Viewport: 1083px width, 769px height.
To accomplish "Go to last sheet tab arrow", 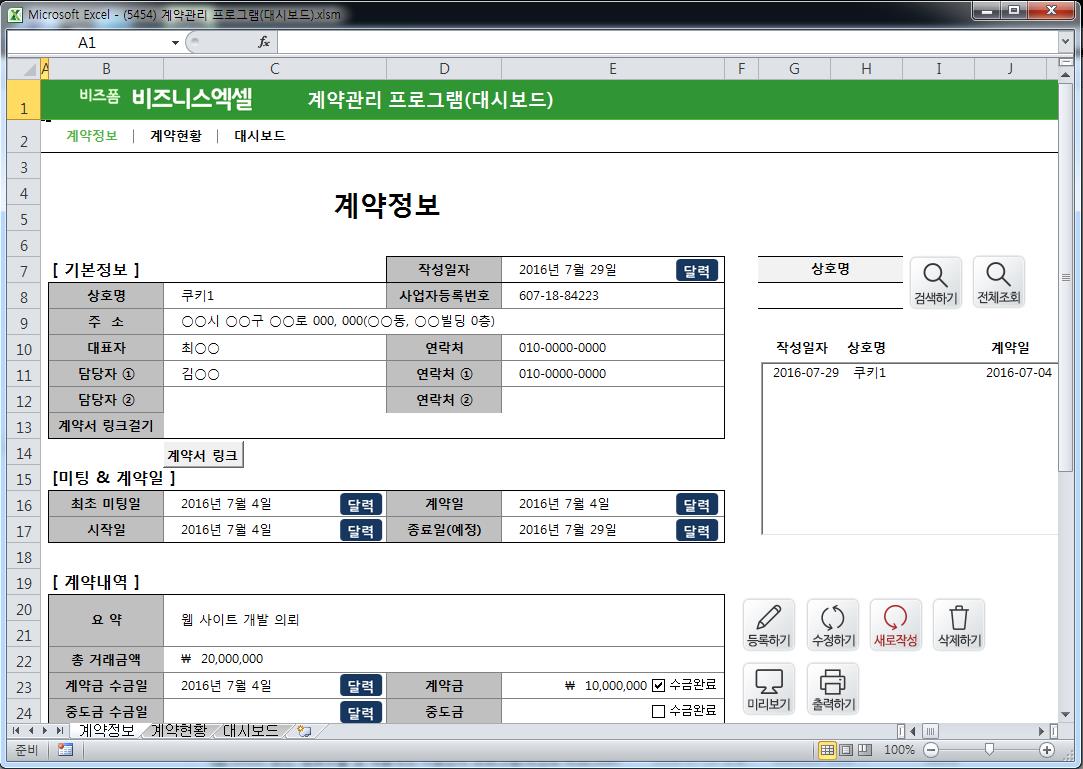I will pos(59,731).
